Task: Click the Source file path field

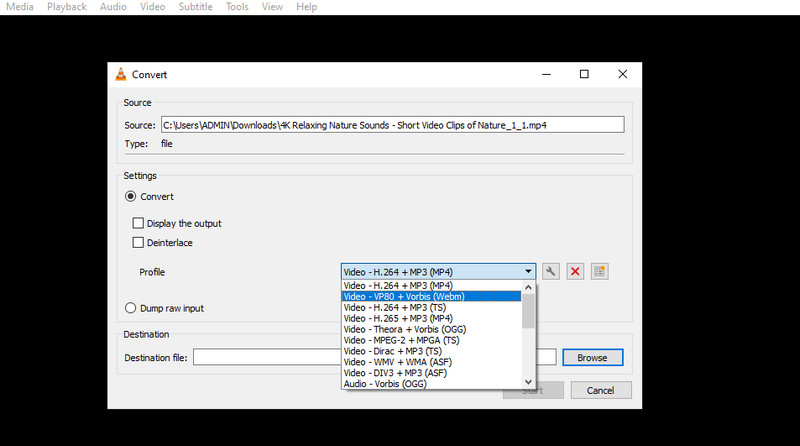Action: pos(391,125)
